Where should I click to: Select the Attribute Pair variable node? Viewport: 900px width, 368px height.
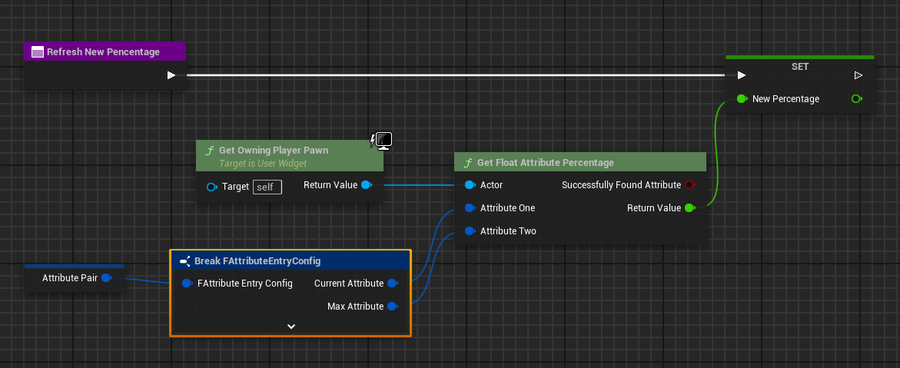click(x=75, y=278)
